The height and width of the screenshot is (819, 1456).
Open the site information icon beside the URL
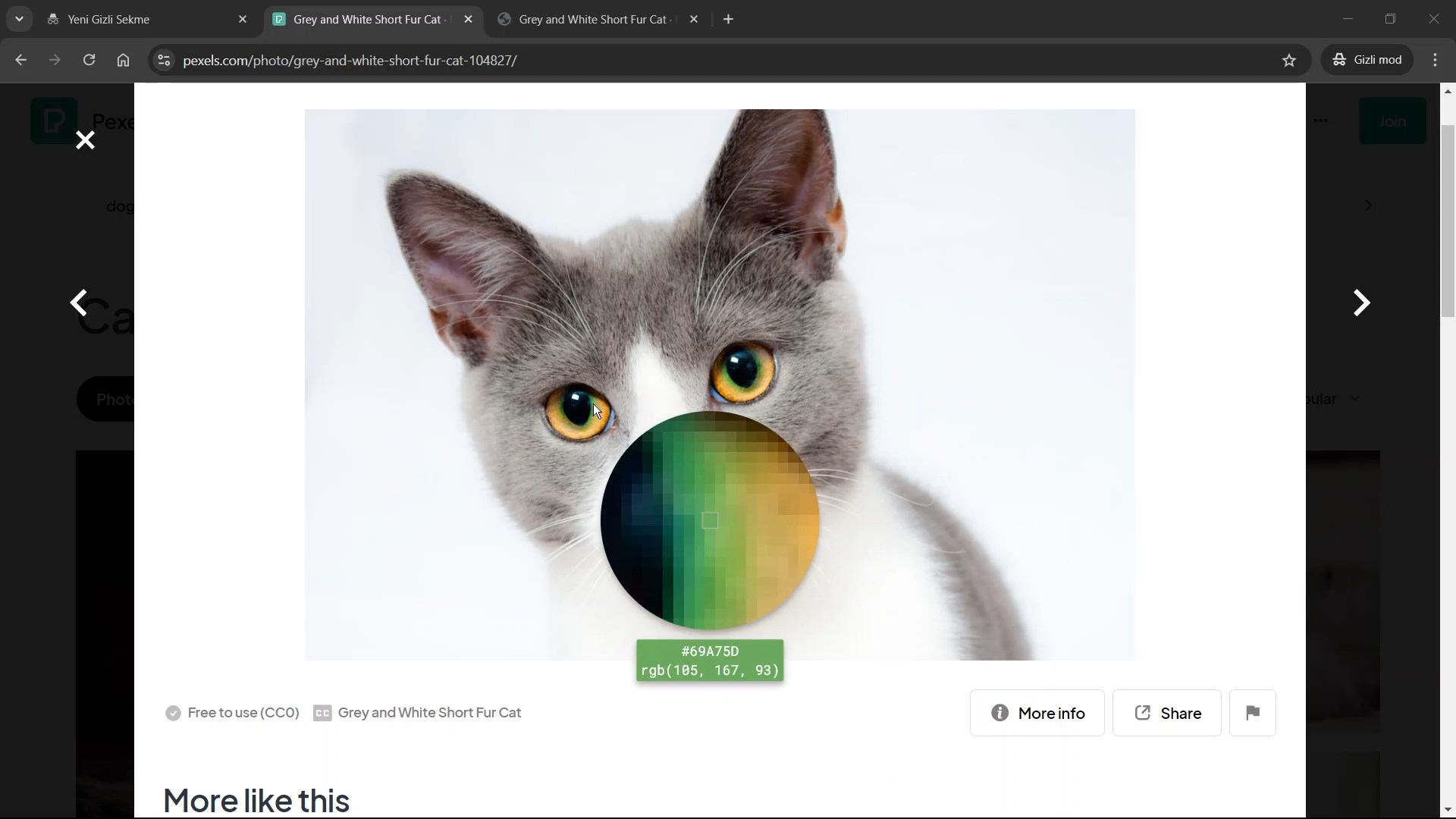[x=163, y=61]
